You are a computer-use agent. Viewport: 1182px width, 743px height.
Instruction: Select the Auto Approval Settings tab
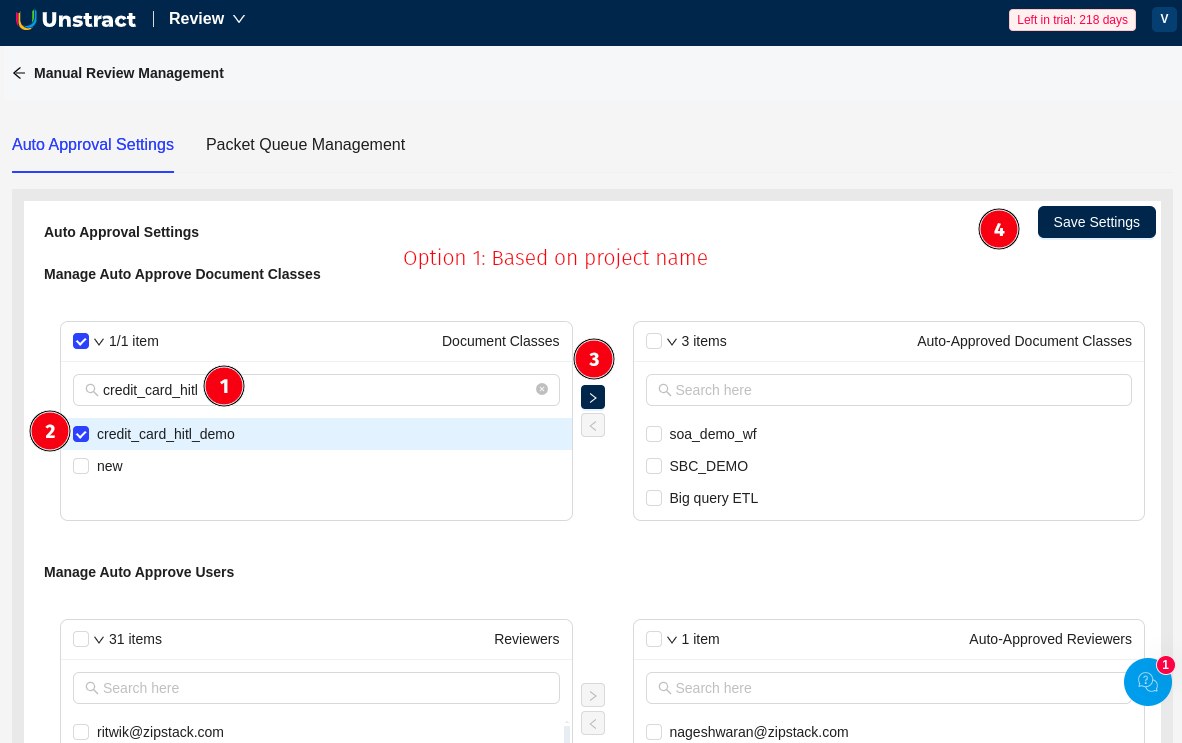[x=93, y=144]
